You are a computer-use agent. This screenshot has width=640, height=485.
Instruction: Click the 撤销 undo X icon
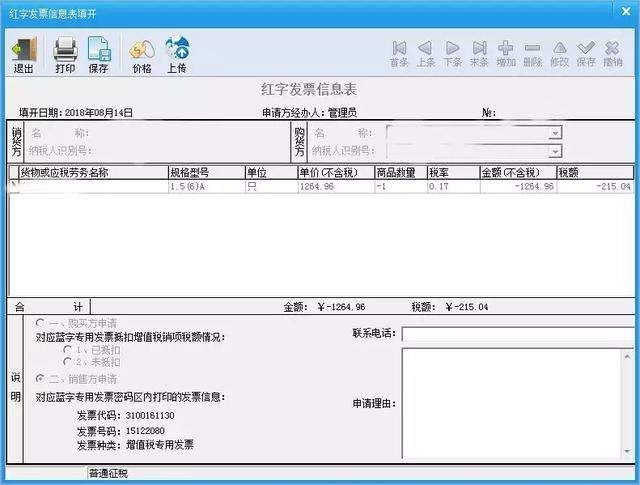tap(613, 54)
